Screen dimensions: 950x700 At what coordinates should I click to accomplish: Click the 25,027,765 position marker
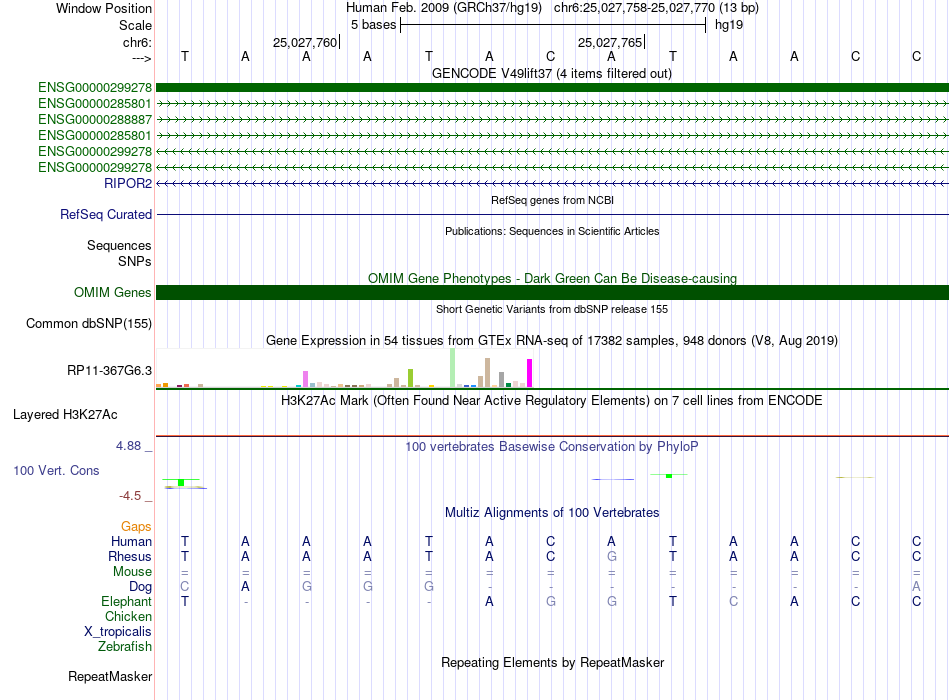pos(611,42)
